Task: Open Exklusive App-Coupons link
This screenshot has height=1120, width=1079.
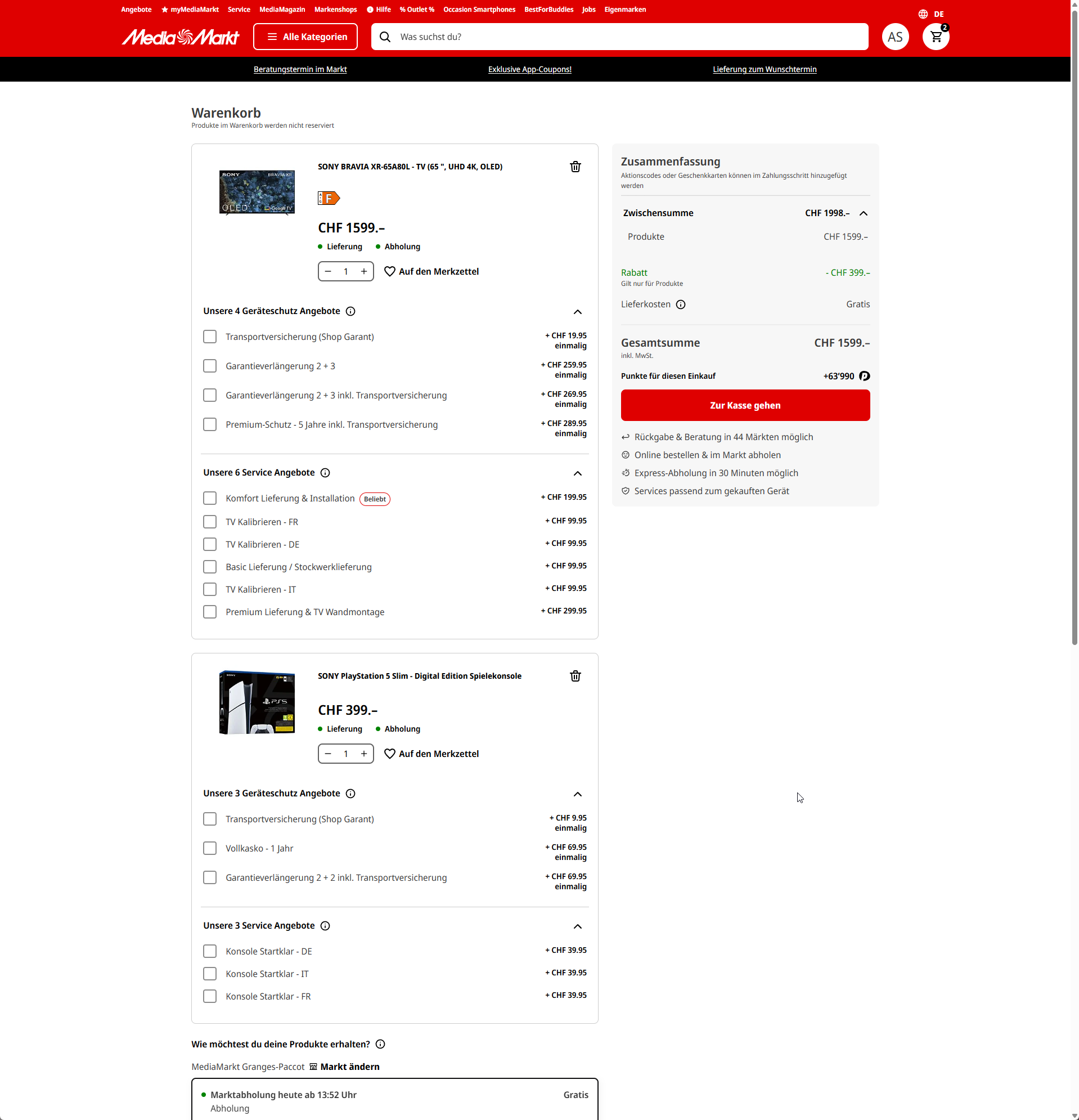Action: click(x=530, y=69)
